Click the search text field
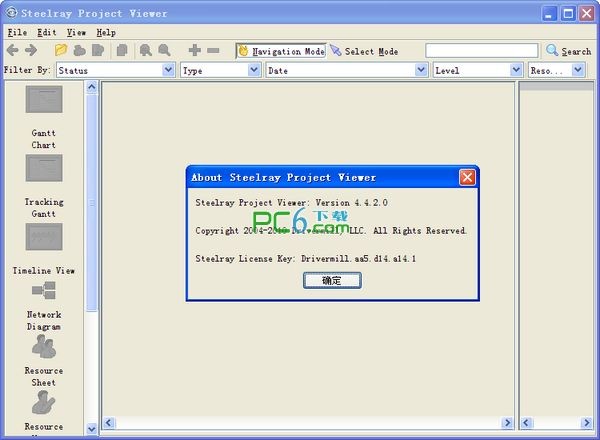The width and height of the screenshot is (600, 440). (482, 51)
